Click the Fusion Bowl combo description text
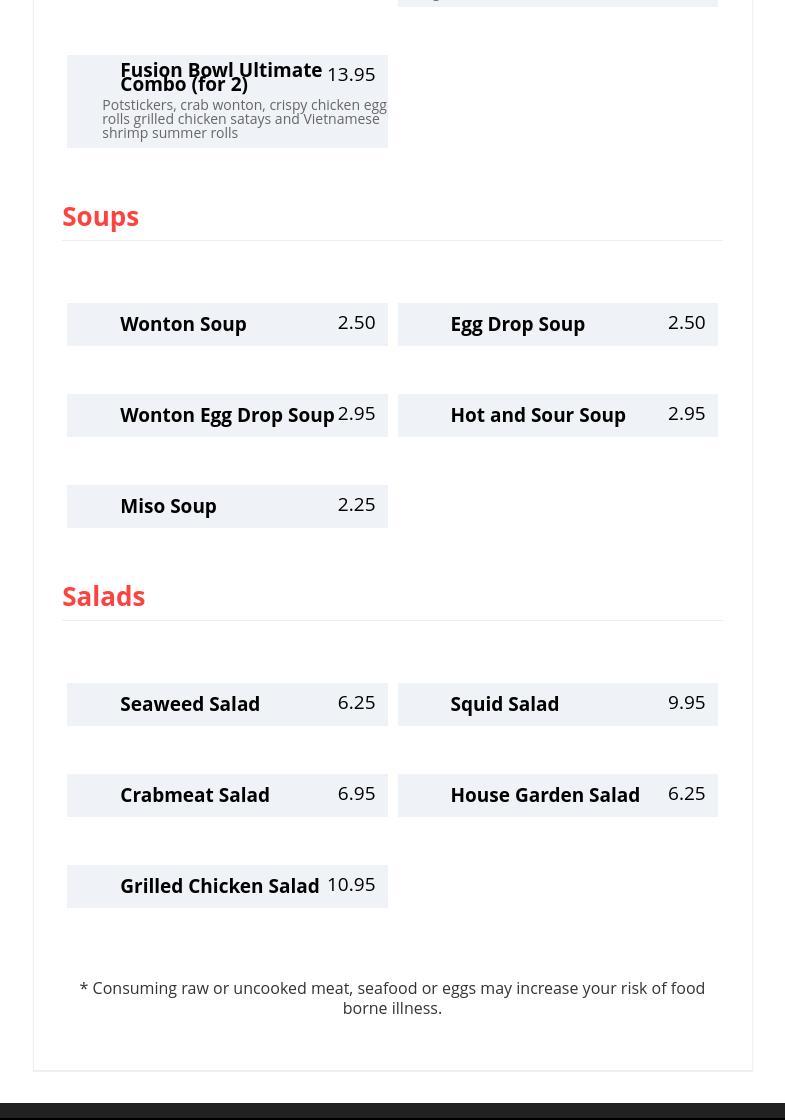The height and width of the screenshot is (1120, 785). click(x=244, y=119)
